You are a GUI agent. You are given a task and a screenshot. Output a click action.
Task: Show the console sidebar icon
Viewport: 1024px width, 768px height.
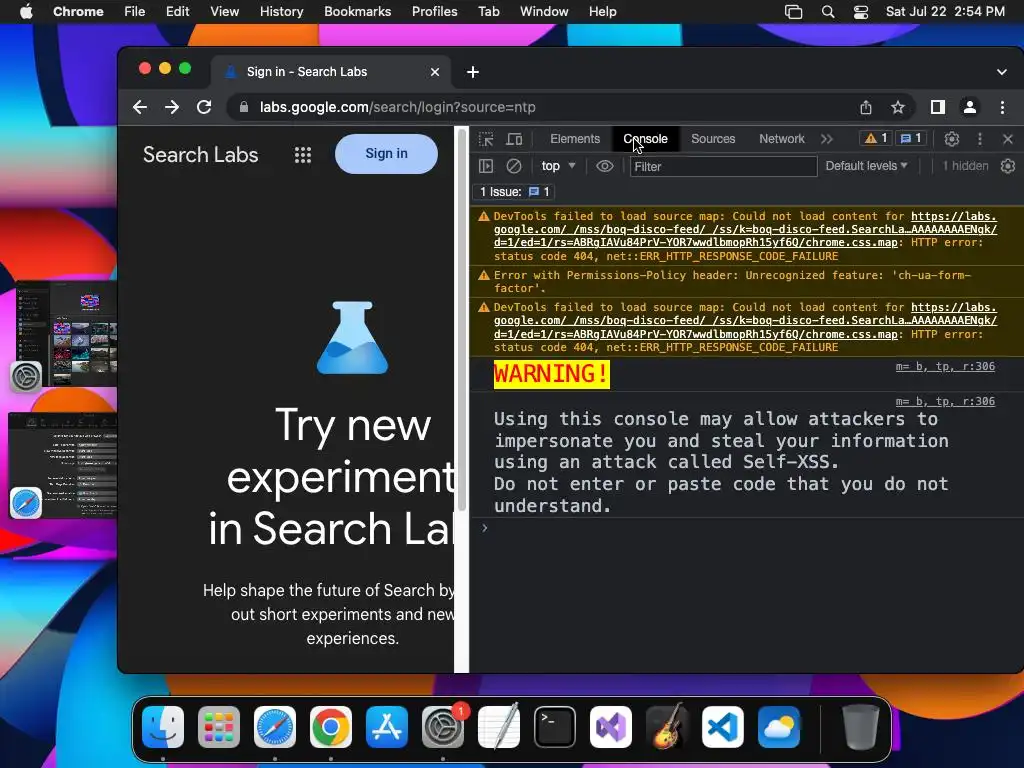486,166
